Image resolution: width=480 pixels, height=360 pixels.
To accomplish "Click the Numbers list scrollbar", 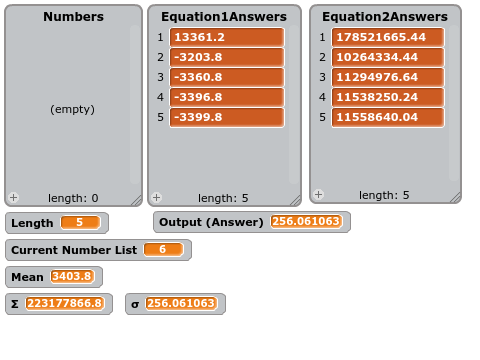I will pos(135,104).
